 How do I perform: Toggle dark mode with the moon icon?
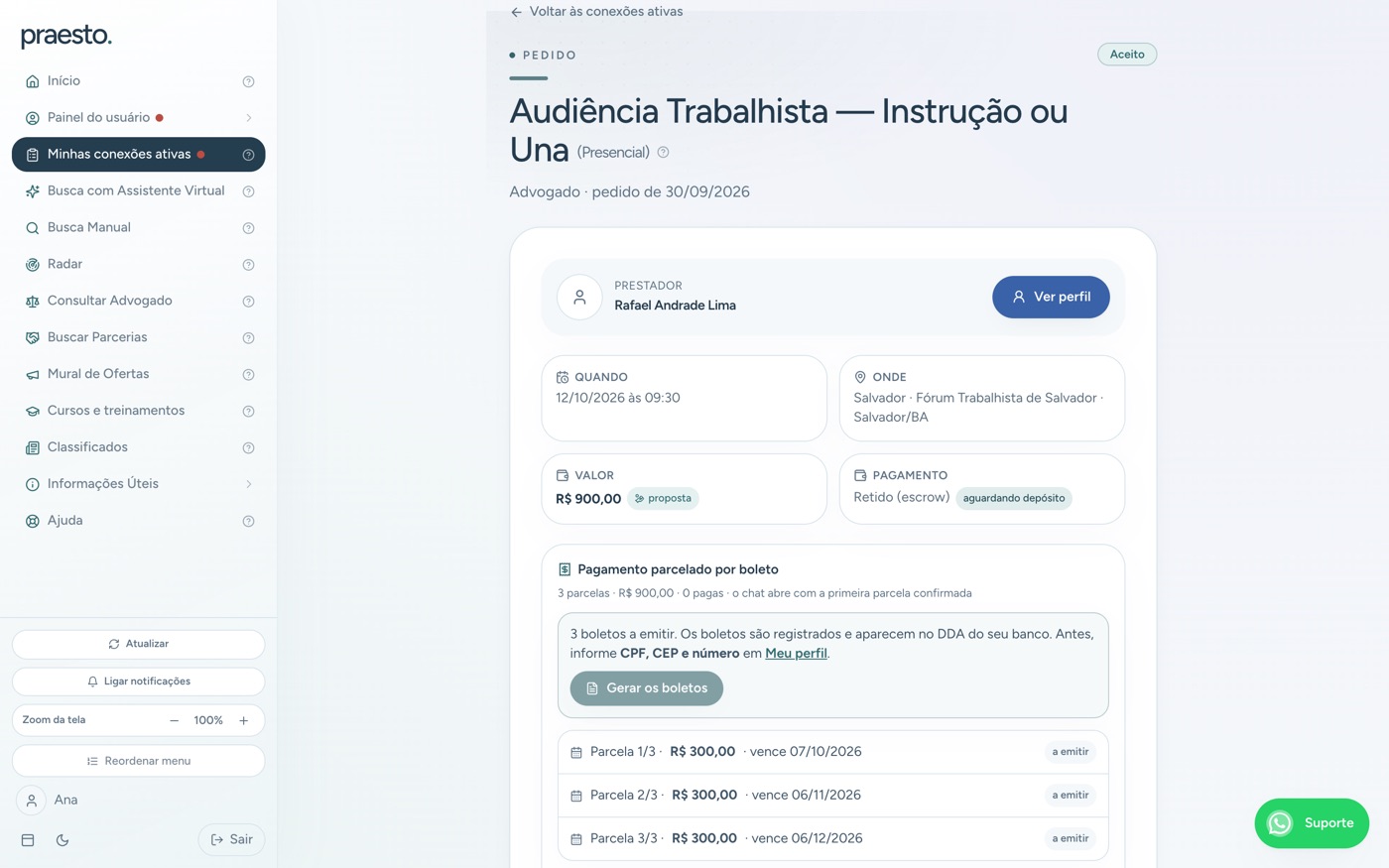pyautogui.click(x=63, y=840)
